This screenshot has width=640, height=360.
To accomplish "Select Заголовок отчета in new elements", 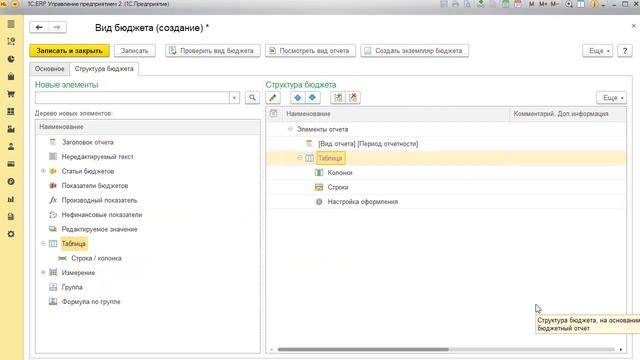I will click(x=87, y=142).
